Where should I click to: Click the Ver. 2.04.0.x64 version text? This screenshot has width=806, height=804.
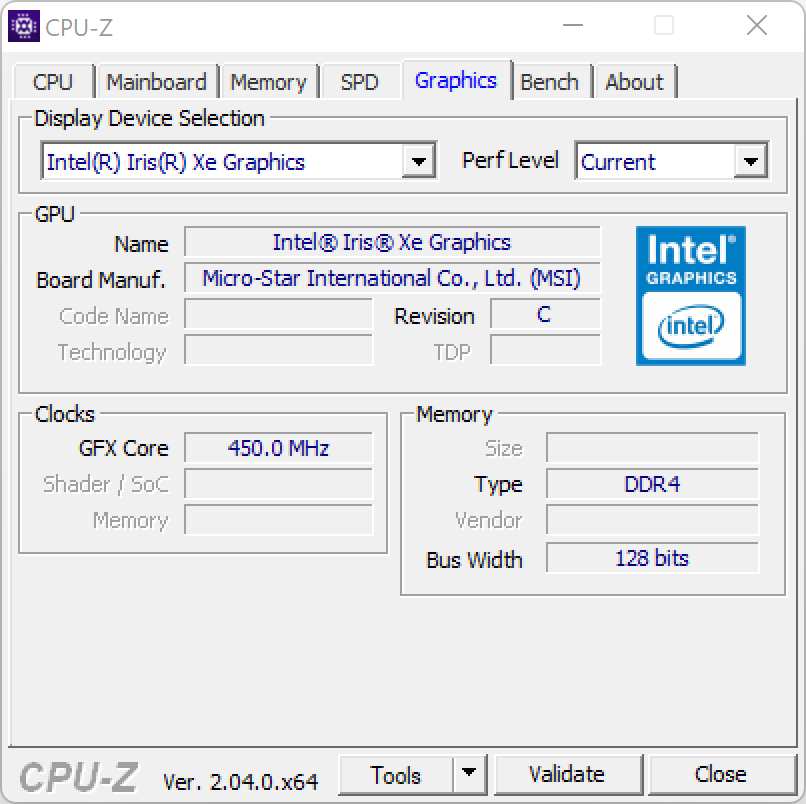tap(241, 782)
